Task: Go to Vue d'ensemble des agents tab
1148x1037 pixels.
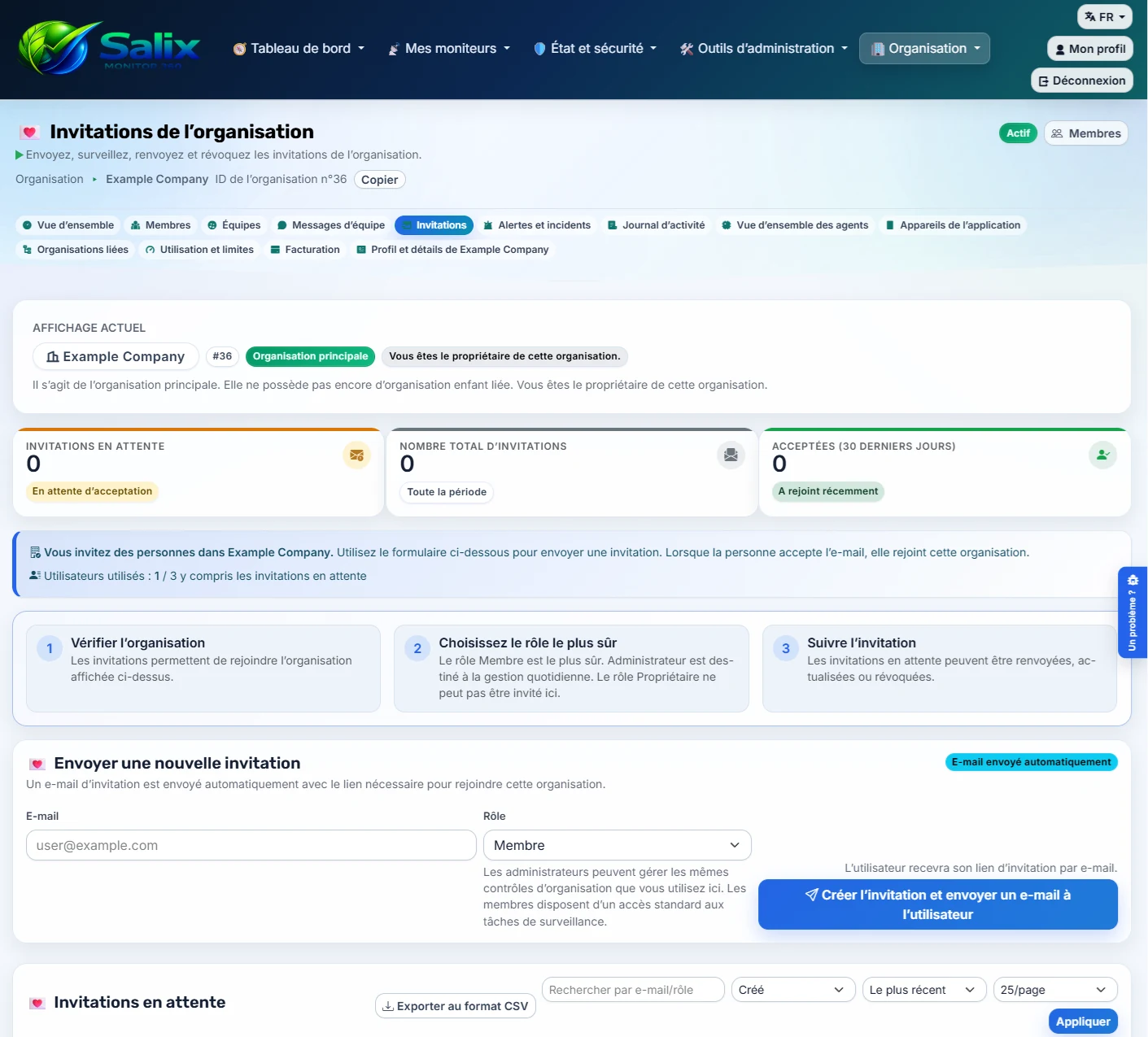Action: click(795, 225)
